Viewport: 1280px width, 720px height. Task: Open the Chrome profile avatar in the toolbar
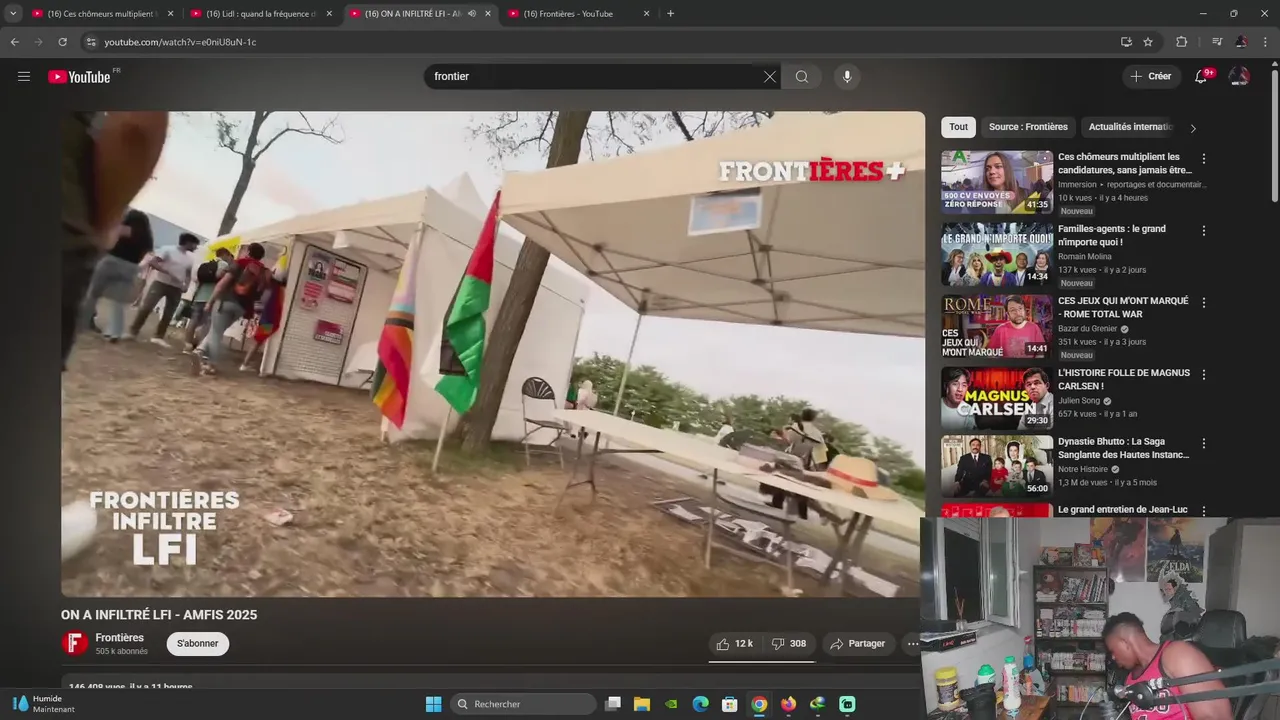(x=1241, y=42)
